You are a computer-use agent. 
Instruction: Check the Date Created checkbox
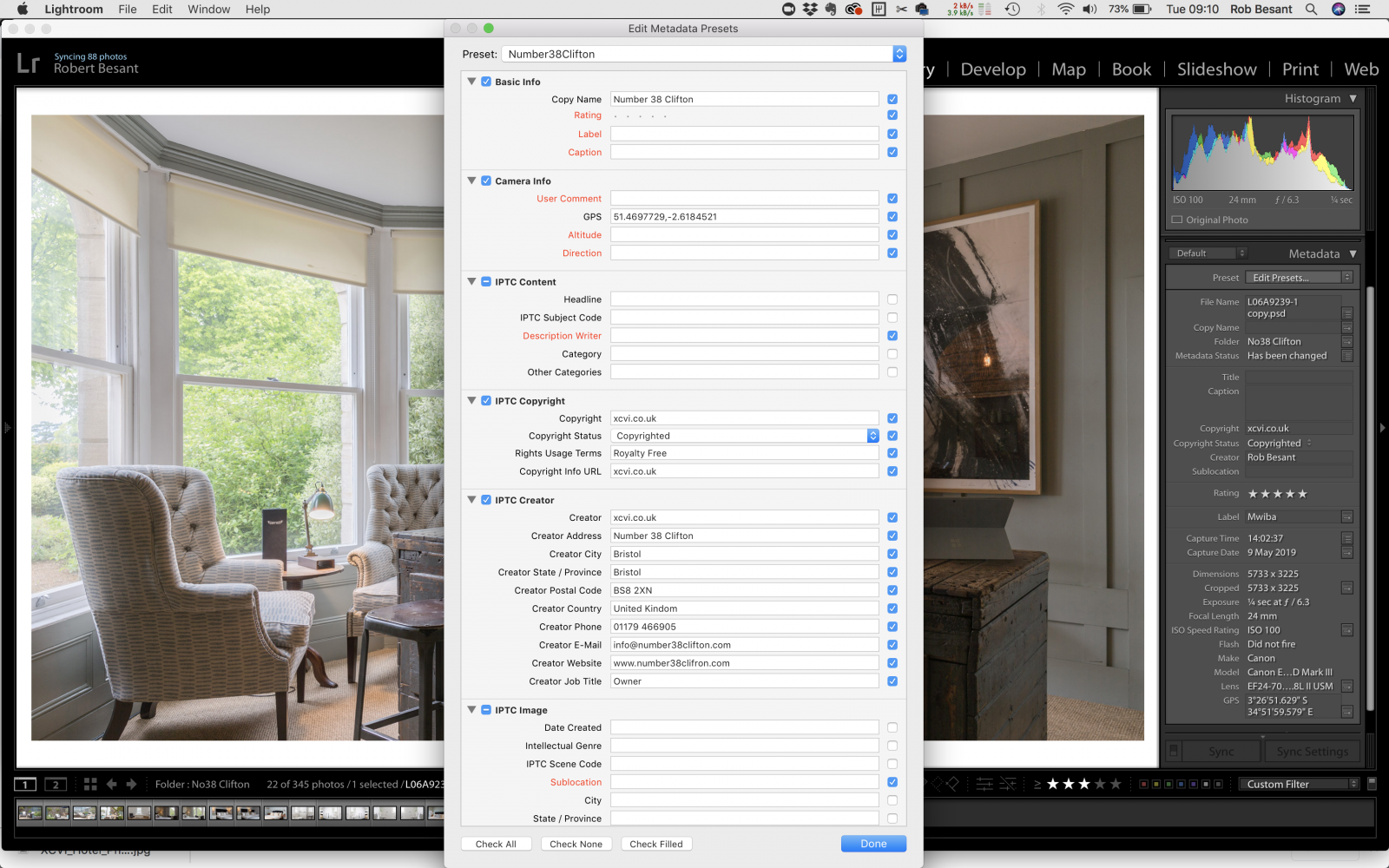pyautogui.click(x=892, y=728)
